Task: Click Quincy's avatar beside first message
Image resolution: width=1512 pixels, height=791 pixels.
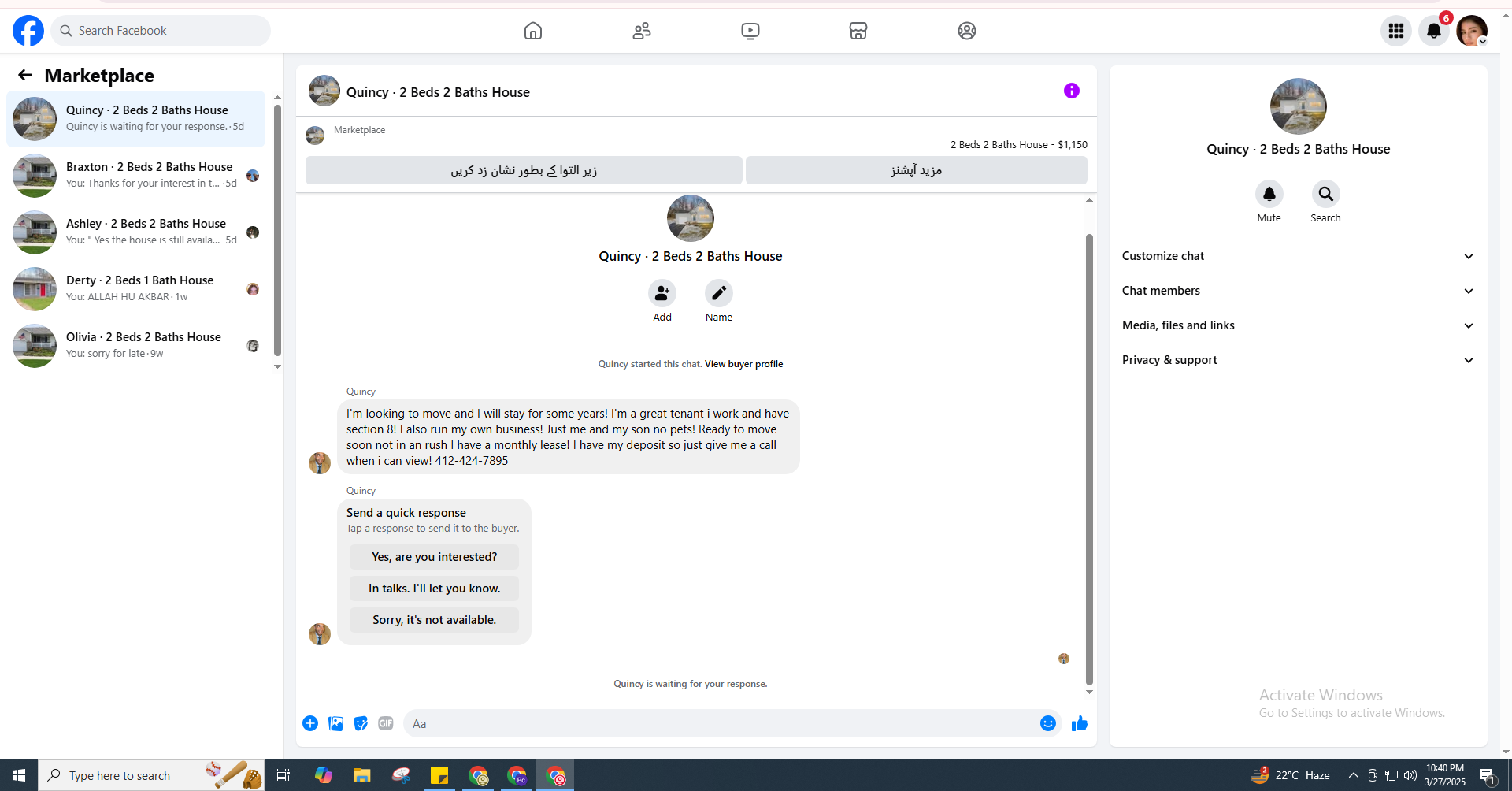Action: [x=320, y=462]
